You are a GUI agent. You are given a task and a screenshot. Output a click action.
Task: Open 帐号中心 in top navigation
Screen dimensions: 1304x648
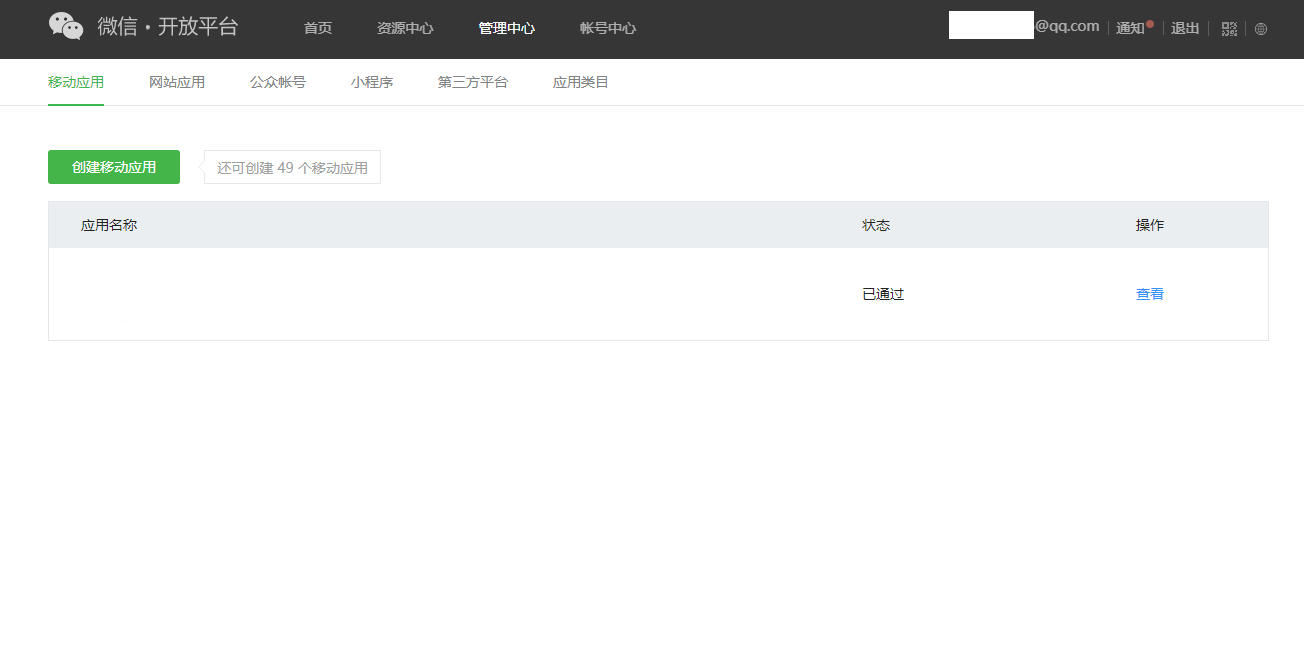tap(607, 28)
